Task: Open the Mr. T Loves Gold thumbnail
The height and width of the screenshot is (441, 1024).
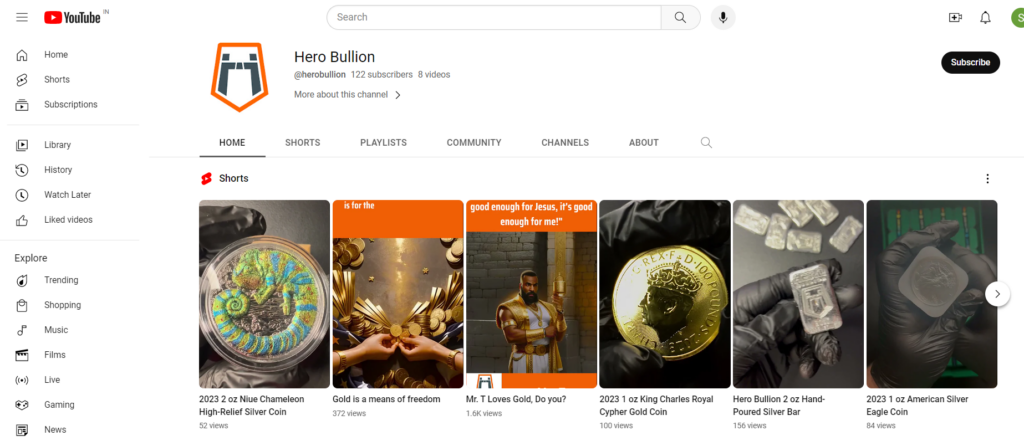Action: tap(531, 294)
